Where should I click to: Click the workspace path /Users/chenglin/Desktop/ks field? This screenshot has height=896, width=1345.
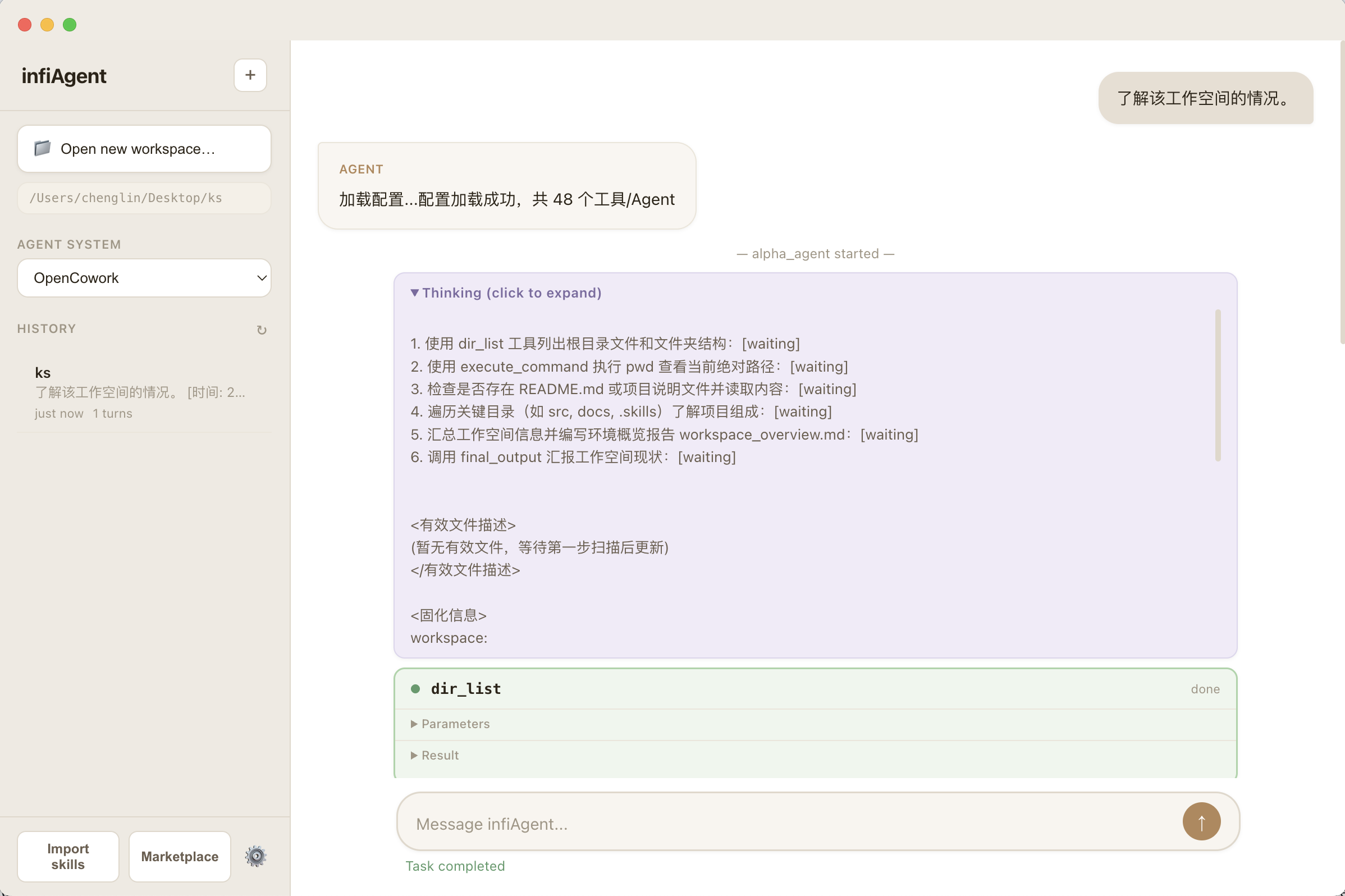[x=144, y=198]
